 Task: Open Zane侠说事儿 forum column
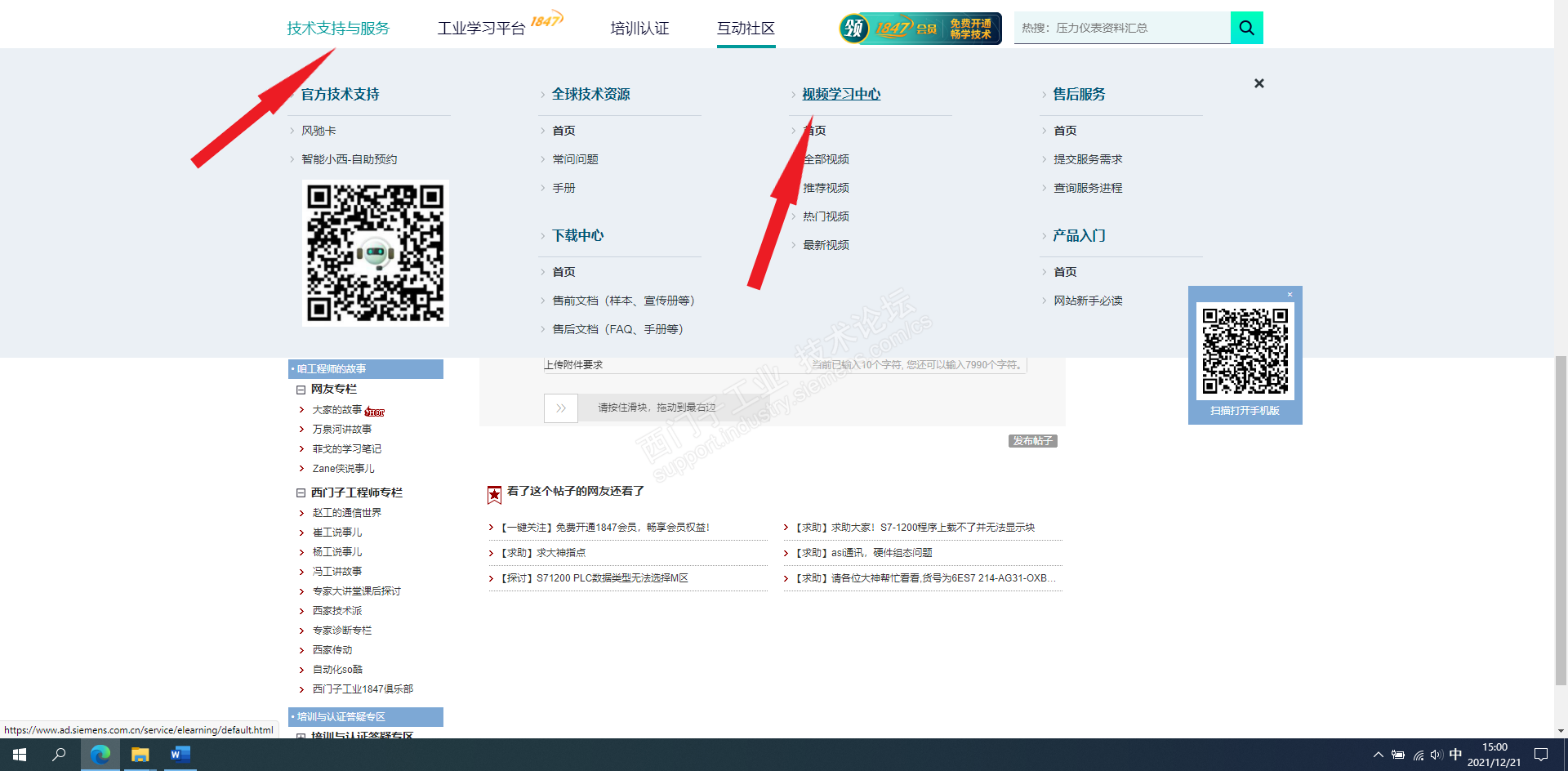[x=344, y=469]
